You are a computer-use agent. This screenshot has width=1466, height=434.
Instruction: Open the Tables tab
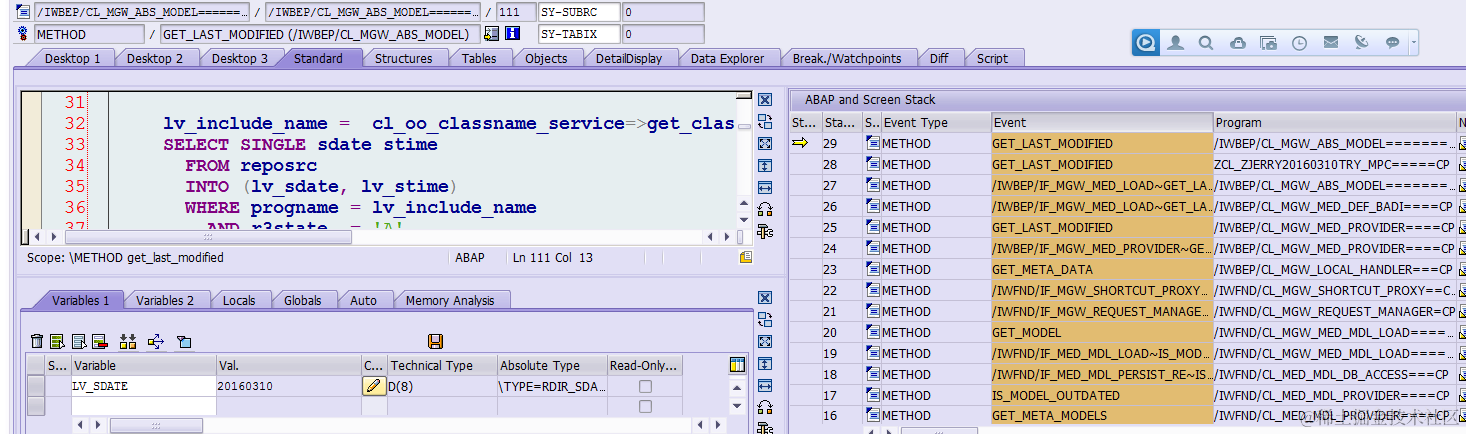tap(479, 58)
